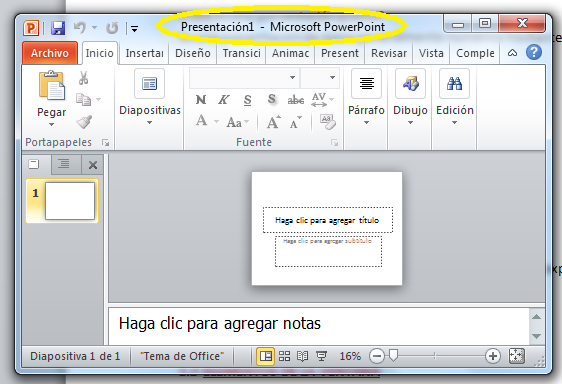The height and width of the screenshot is (384, 562).
Task: Increase font size with the larger A
Action: 274,122
